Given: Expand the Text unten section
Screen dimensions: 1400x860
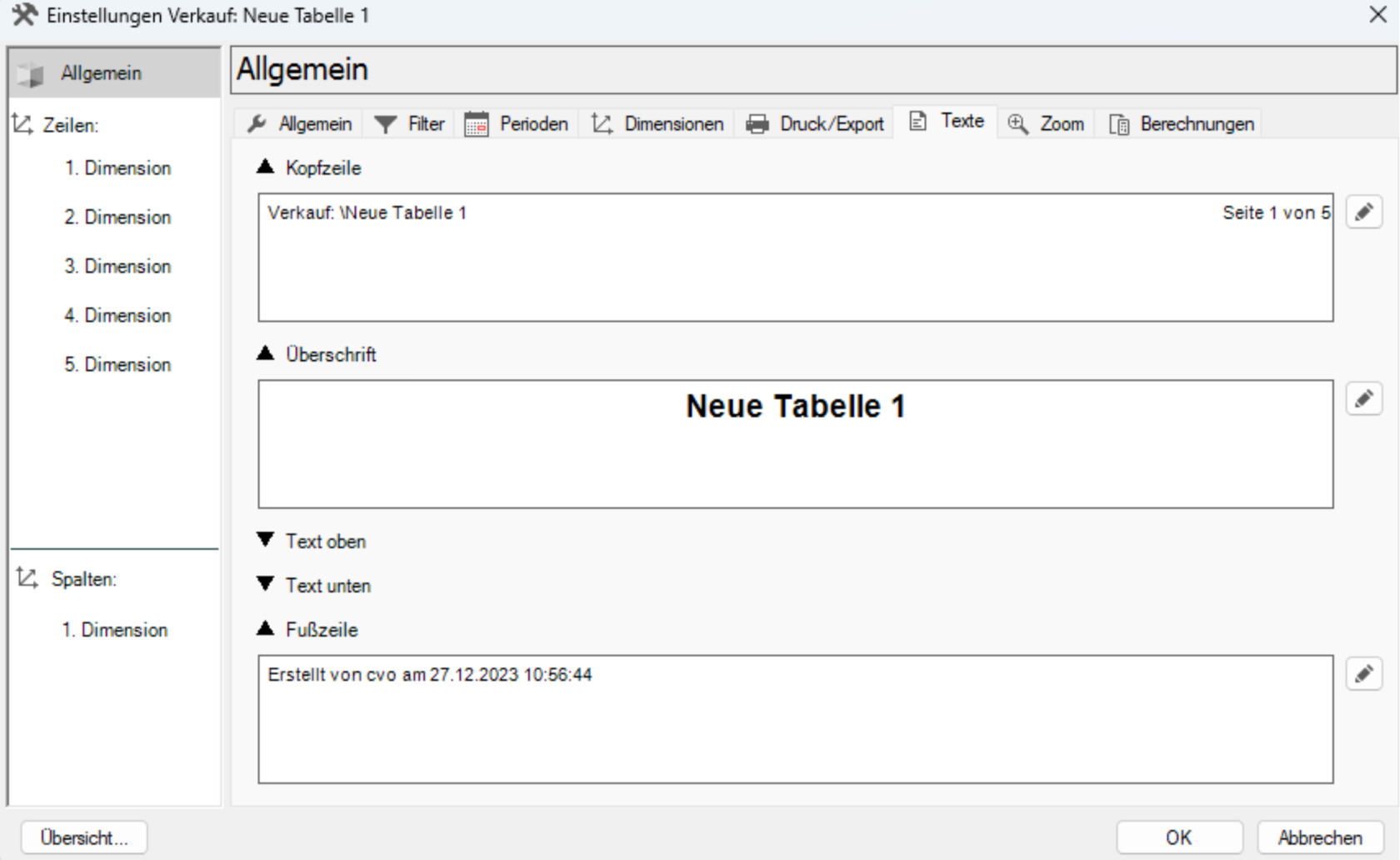Looking at the screenshot, I should (265, 584).
